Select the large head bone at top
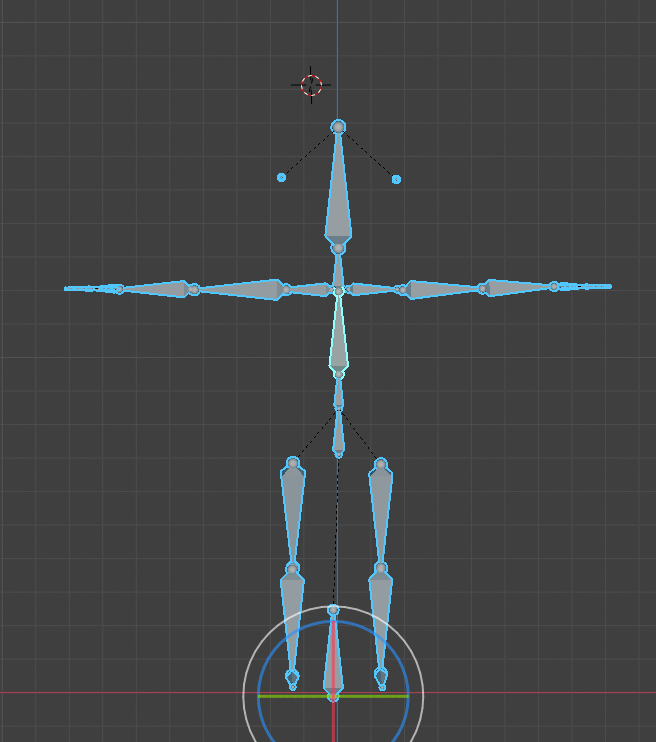The height and width of the screenshot is (742, 656). click(338, 189)
